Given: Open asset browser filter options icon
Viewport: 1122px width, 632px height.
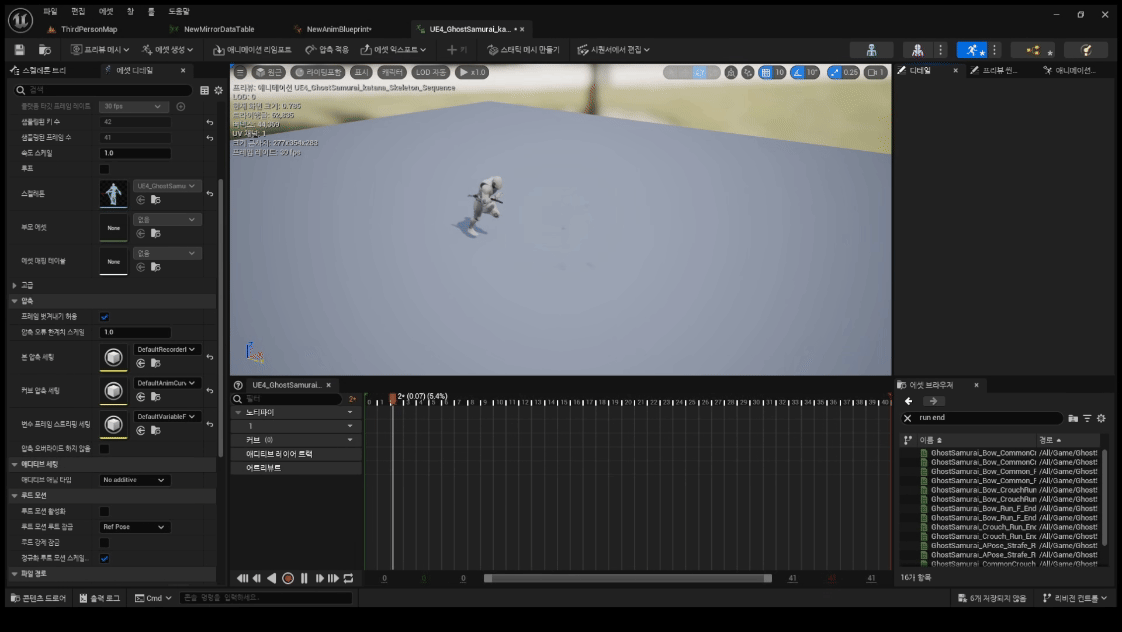Looking at the screenshot, I should click(x=1087, y=418).
